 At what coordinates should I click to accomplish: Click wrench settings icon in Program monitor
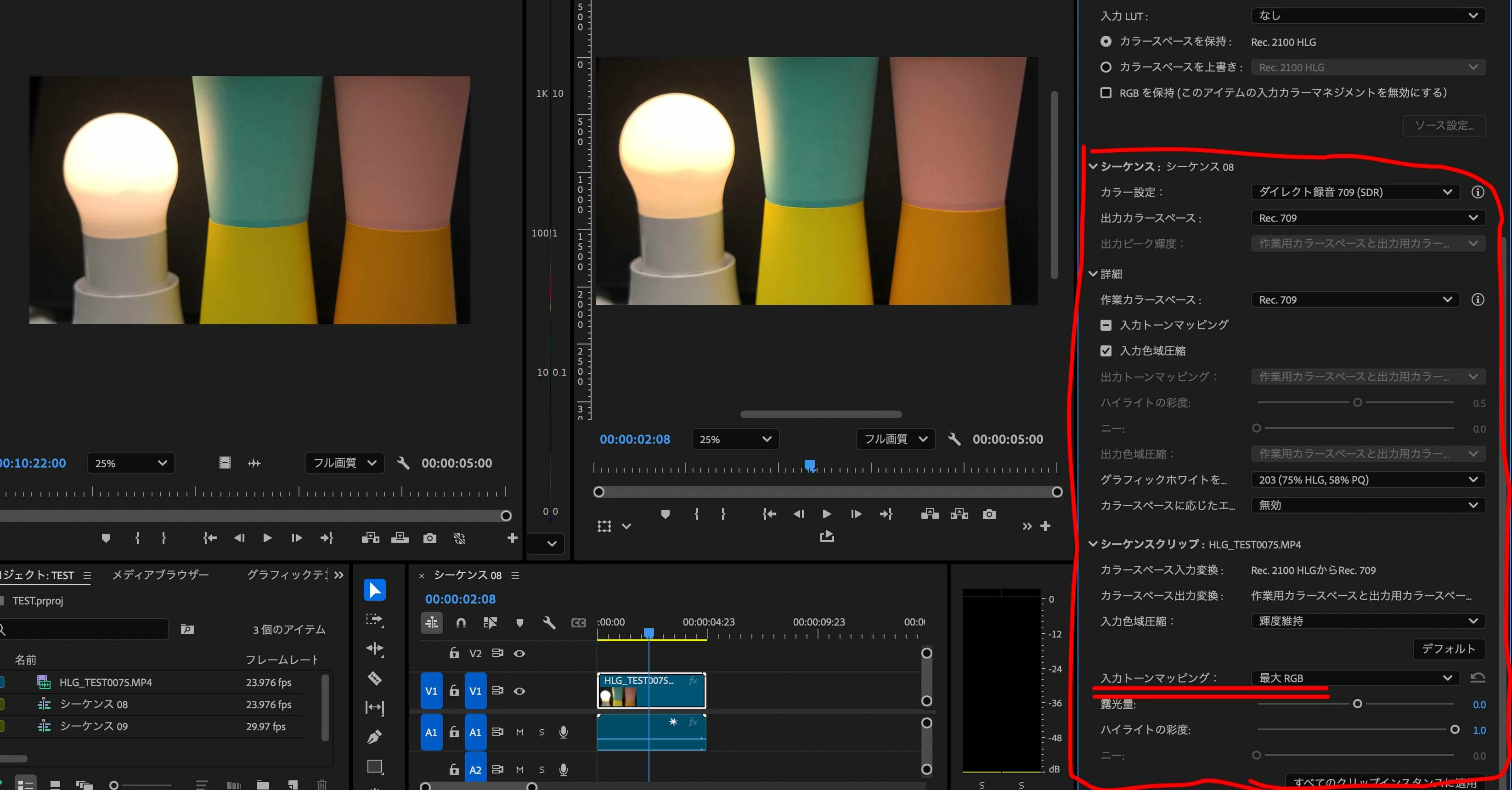(954, 439)
